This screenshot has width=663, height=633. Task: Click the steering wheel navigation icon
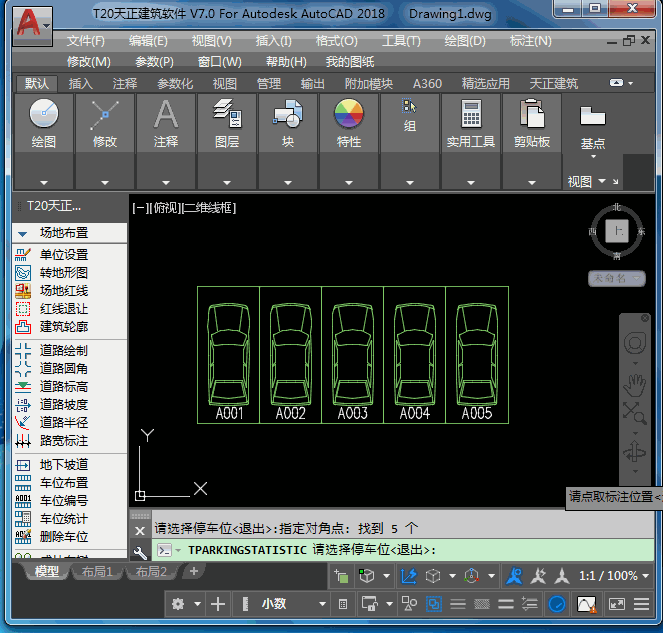pos(635,343)
